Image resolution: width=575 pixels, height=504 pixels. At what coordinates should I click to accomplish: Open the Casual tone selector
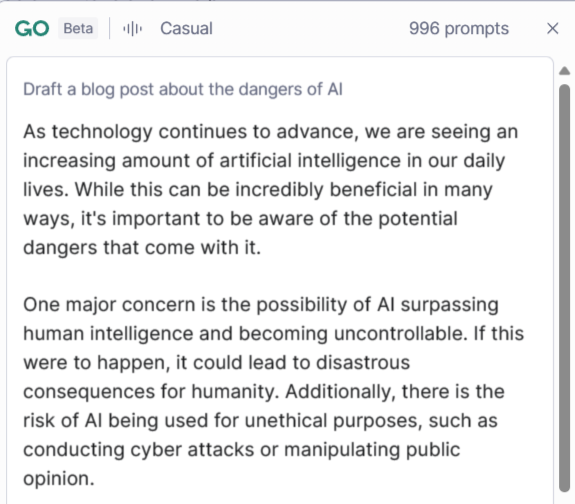pyautogui.click(x=186, y=29)
